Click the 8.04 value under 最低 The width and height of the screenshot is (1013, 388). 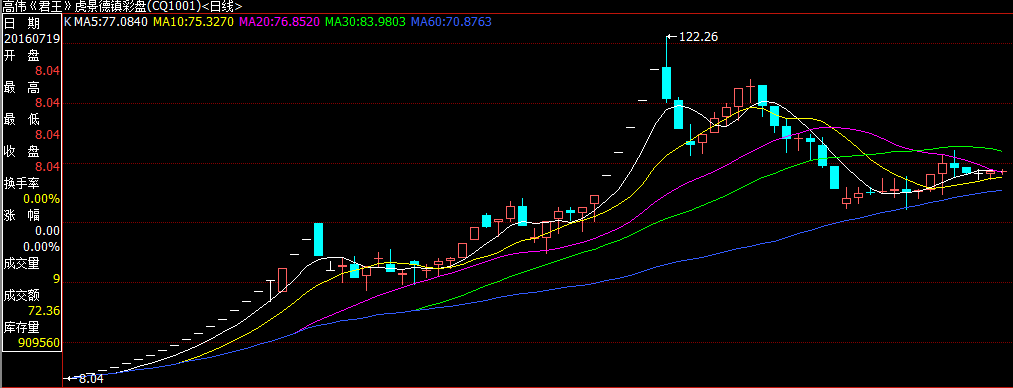tap(48, 135)
